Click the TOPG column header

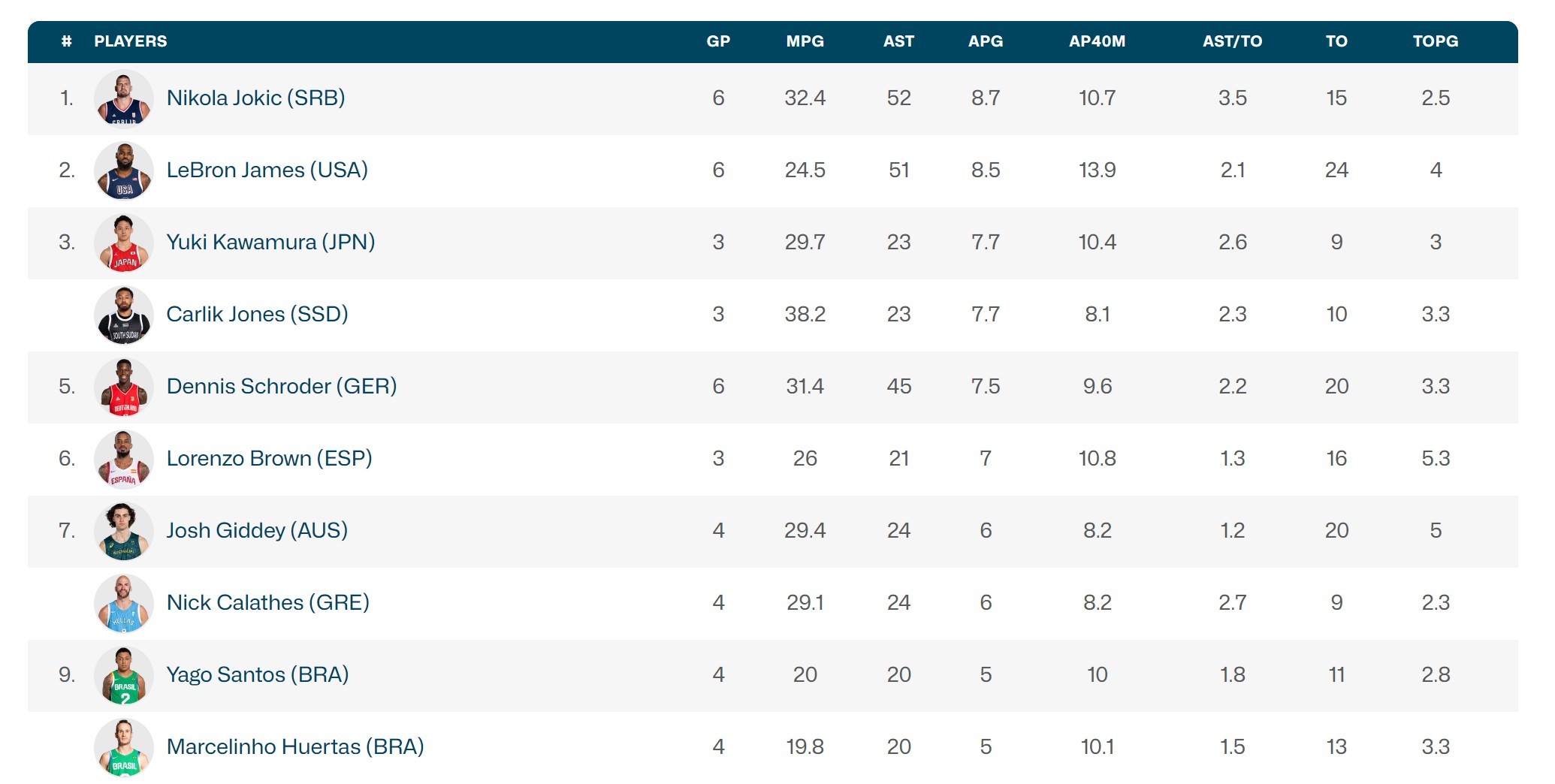click(x=1435, y=41)
